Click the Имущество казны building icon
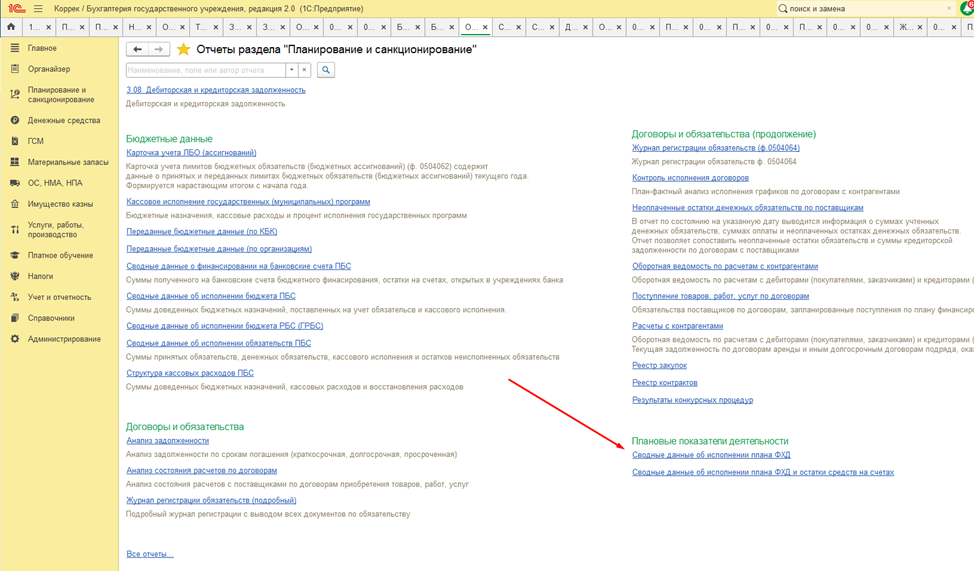 coord(15,204)
